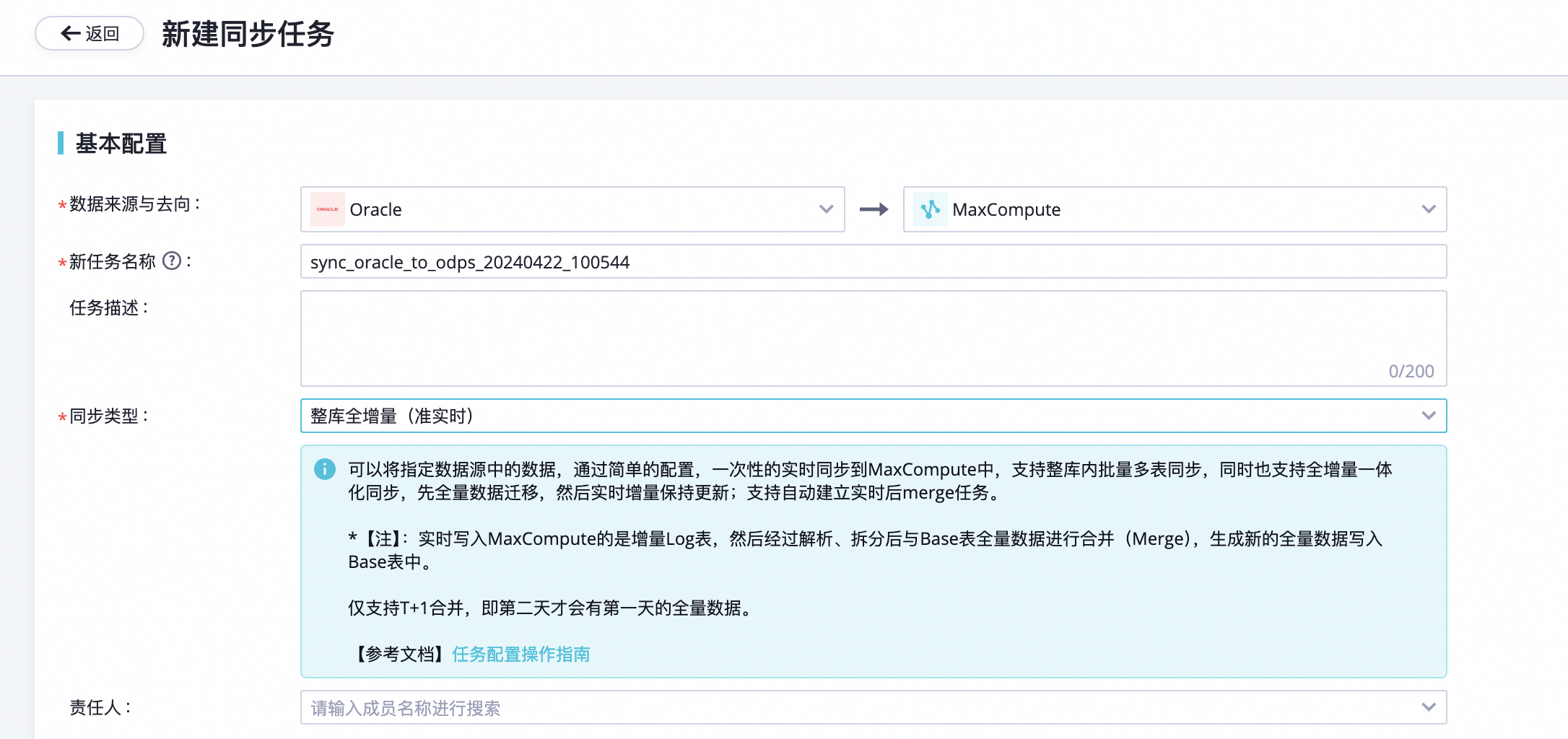
Task: Open the MaxCompute destination dropdown
Action: [x=1175, y=209]
